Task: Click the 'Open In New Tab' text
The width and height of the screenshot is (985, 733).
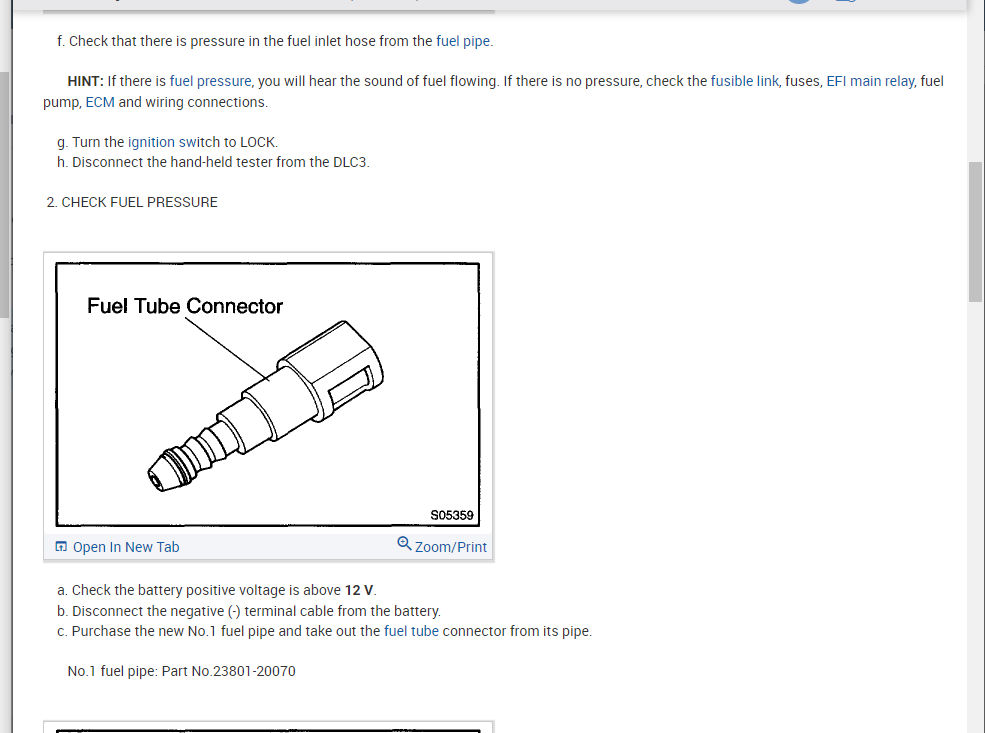Action: tap(126, 547)
